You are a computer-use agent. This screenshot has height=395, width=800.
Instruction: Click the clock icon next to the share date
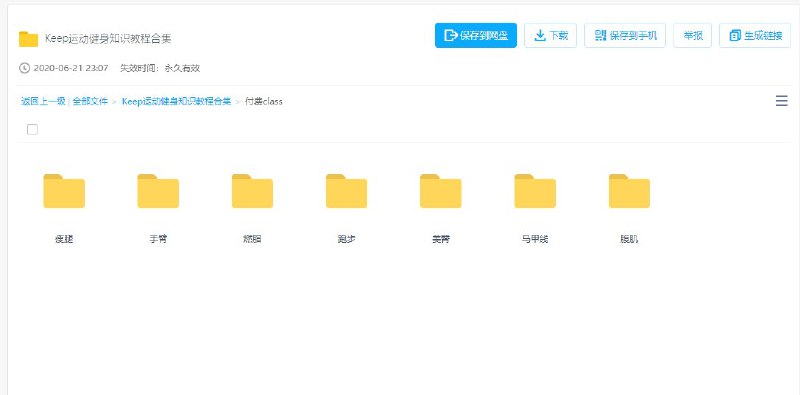tap(24, 68)
